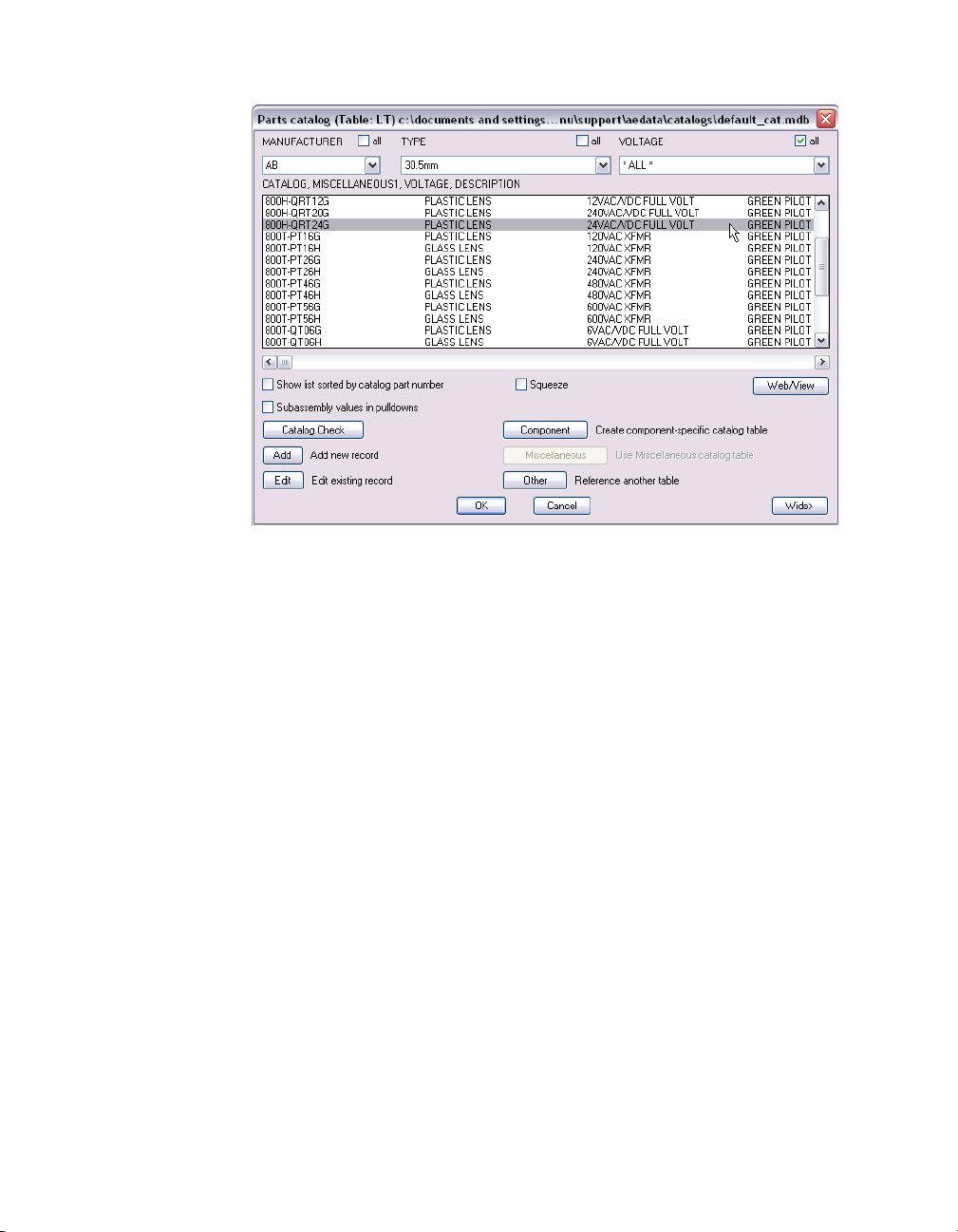958x1232 pixels.
Task: Click the horizontal scroll right arrow
Action: [822, 362]
